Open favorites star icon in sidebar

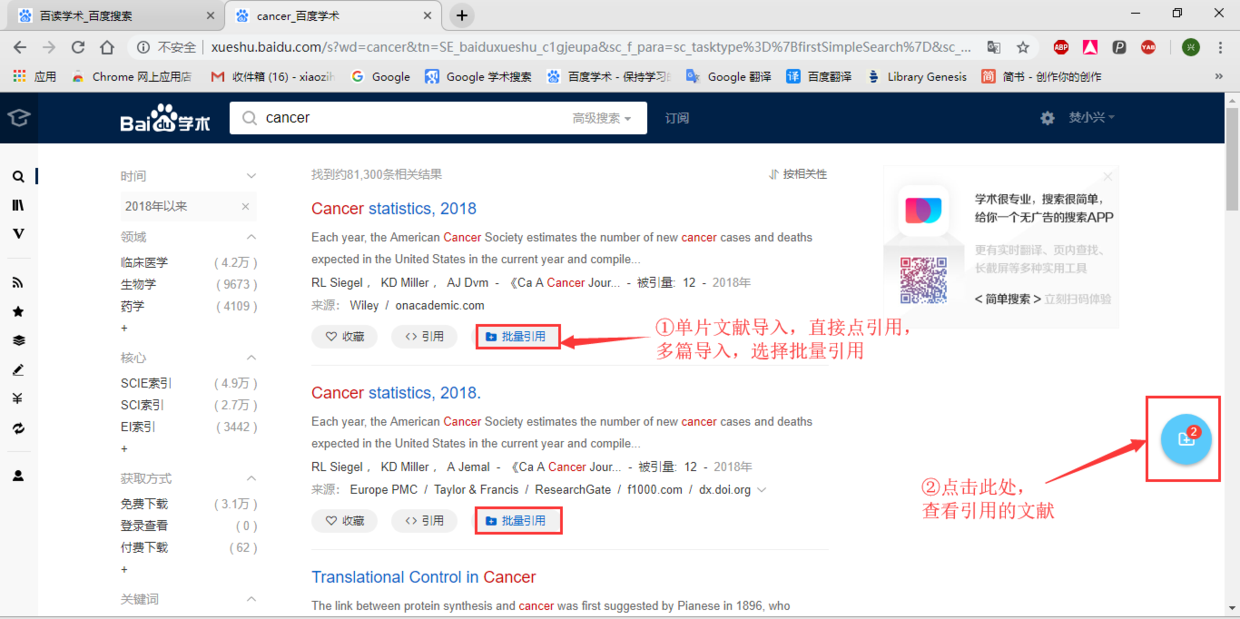[18, 312]
